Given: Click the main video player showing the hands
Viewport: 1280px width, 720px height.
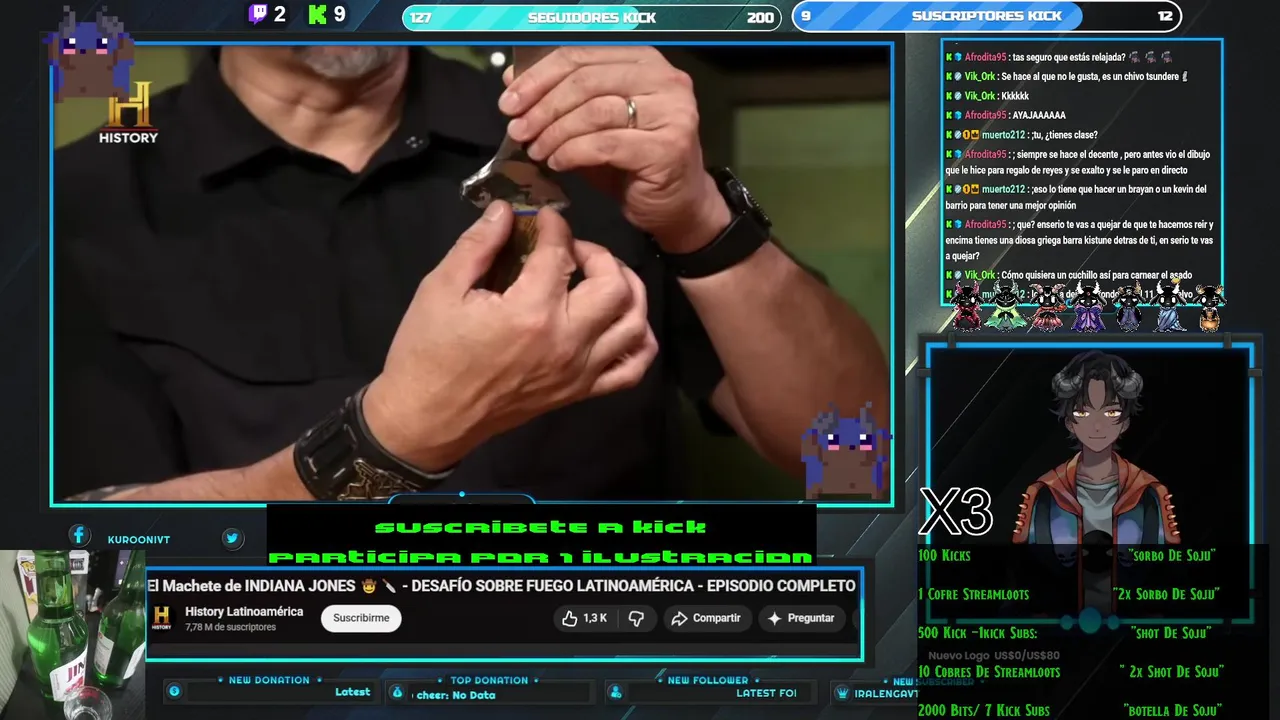Looking at the screenshot, I should click(x=472, y=272).
